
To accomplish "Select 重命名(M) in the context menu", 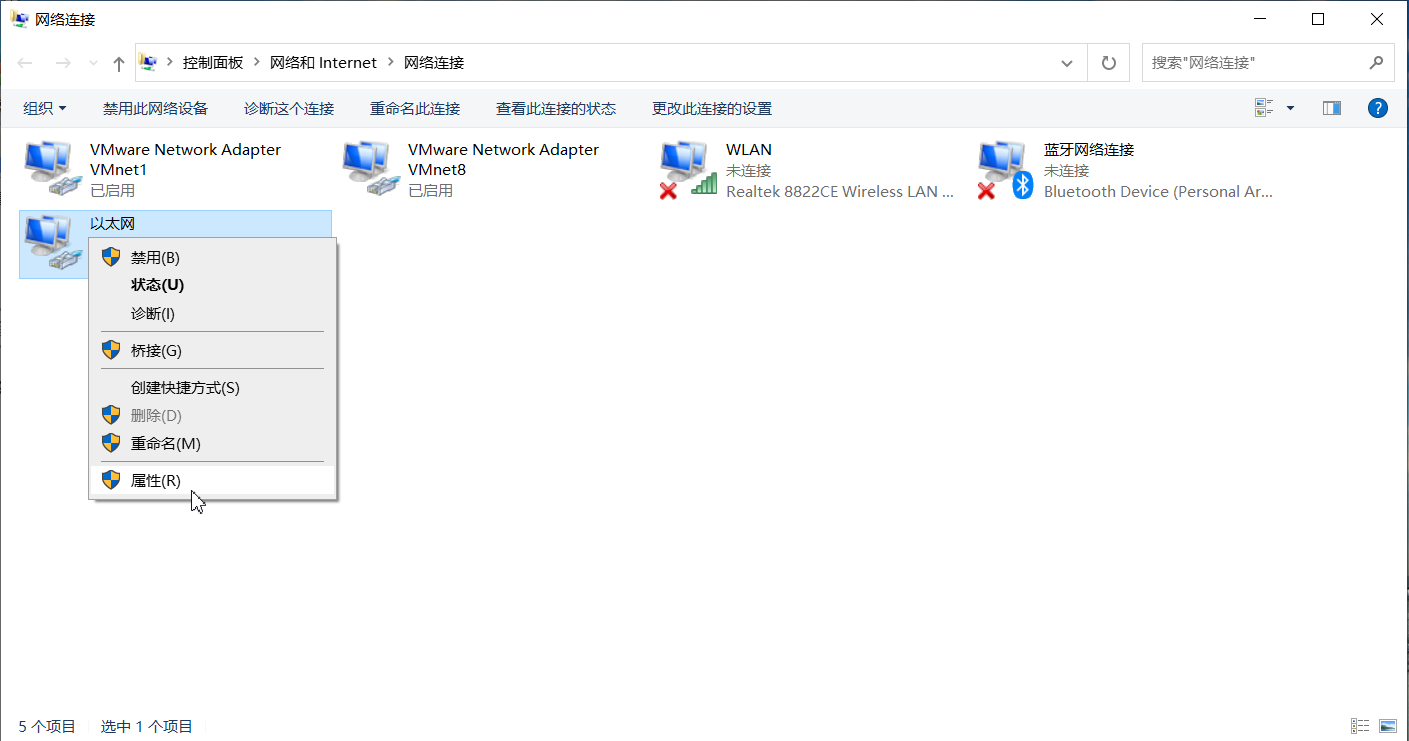I will [165, 443].
